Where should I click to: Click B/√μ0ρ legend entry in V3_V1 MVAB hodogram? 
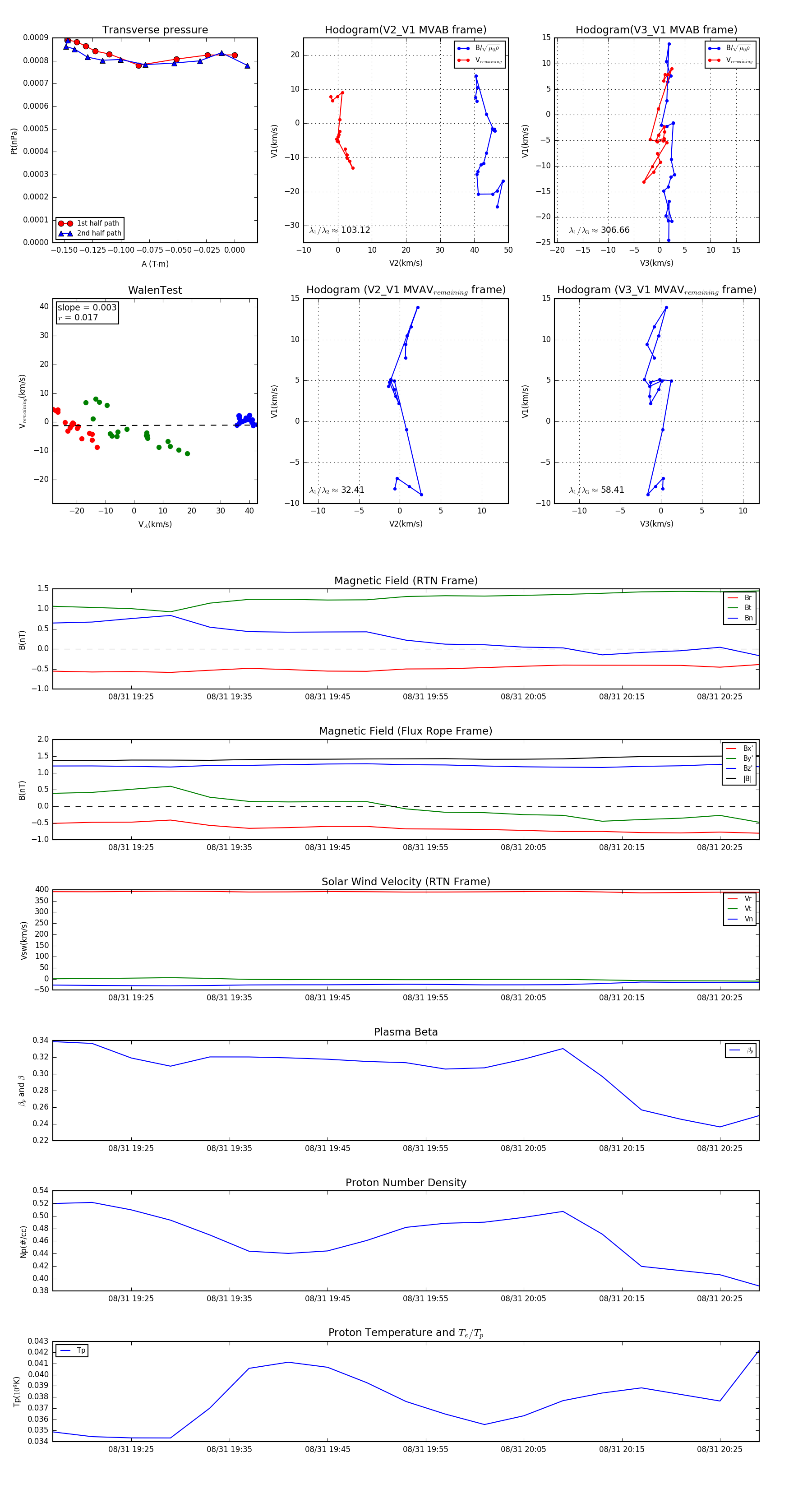730,49
